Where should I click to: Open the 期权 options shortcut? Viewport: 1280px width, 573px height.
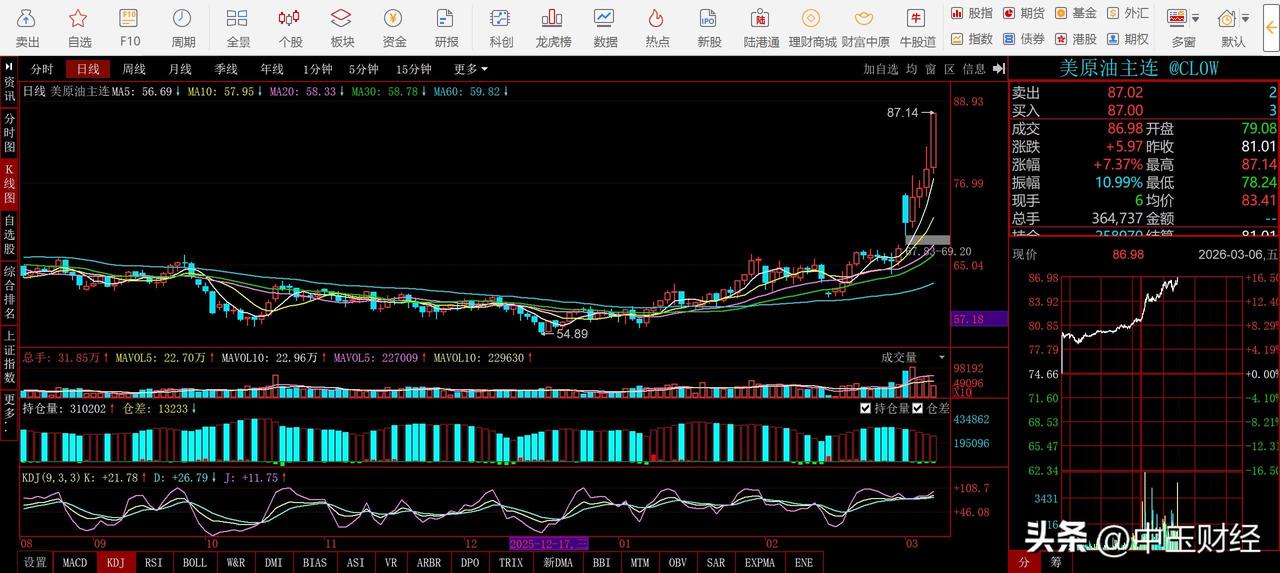tap(1128, 39)
